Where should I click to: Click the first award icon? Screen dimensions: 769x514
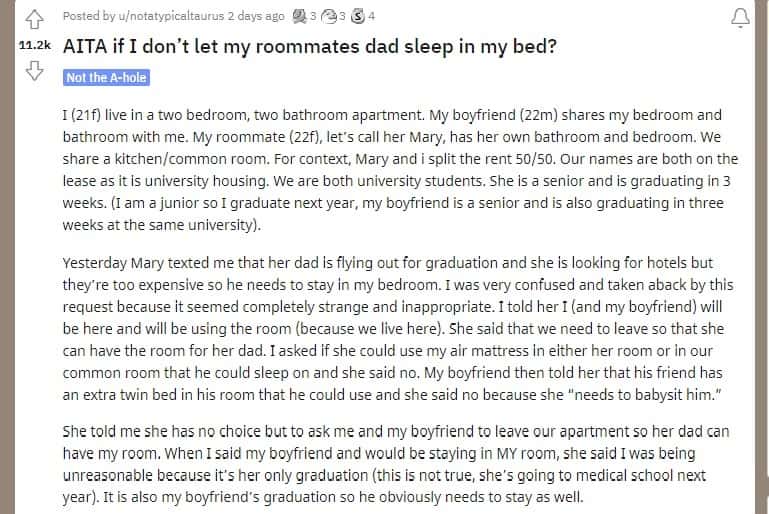point(298,16)
